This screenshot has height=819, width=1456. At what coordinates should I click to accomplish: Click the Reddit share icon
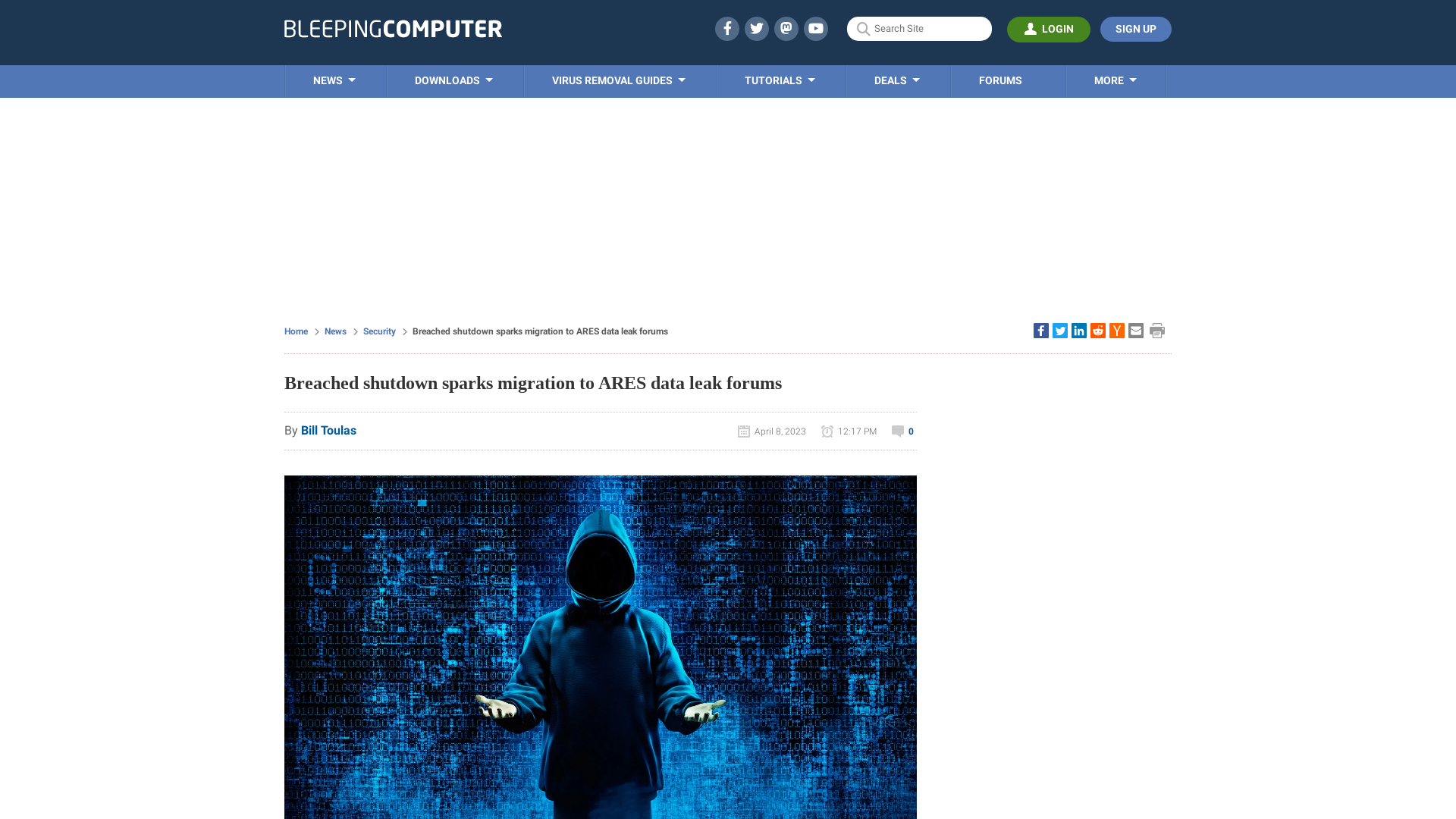click(x=1097, y=330)
